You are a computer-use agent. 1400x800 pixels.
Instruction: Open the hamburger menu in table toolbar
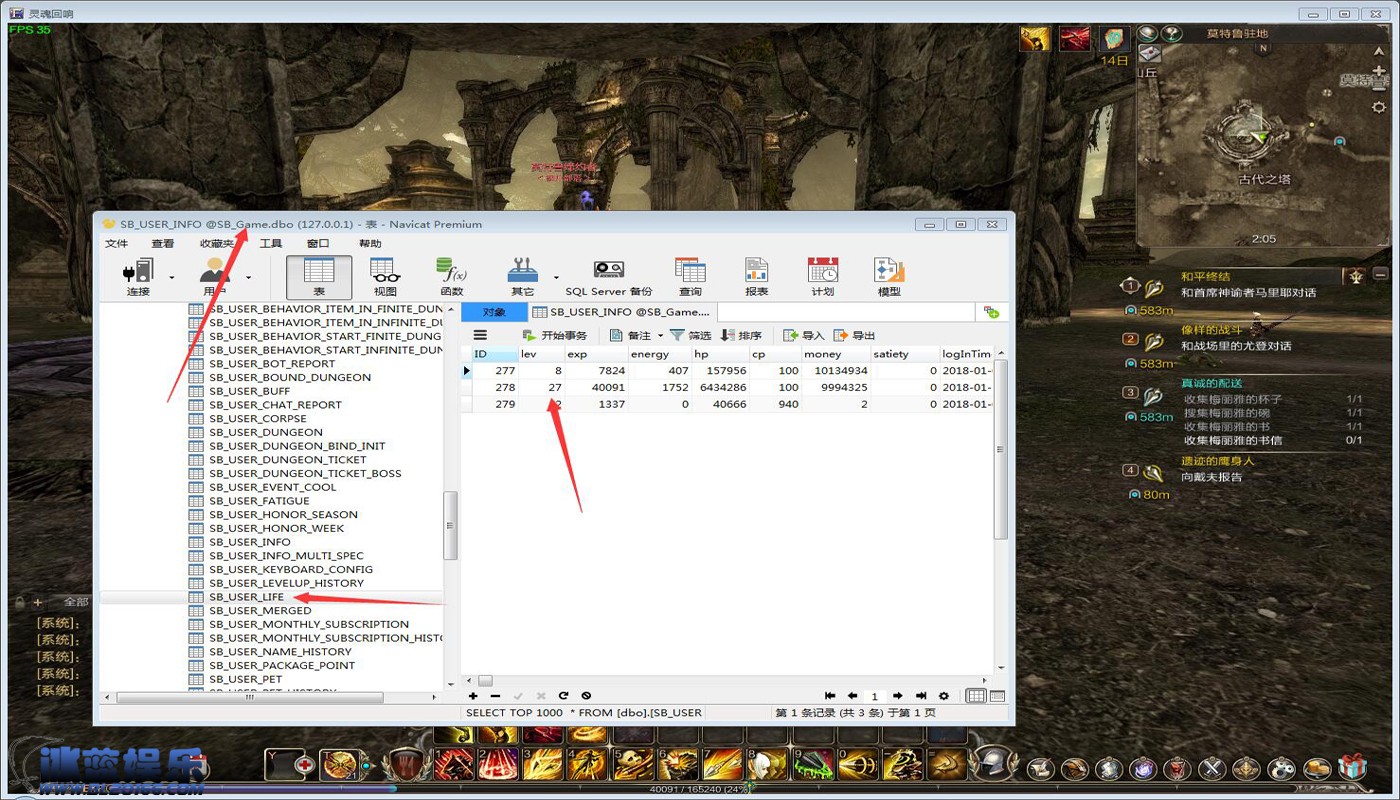coord(480,335)
